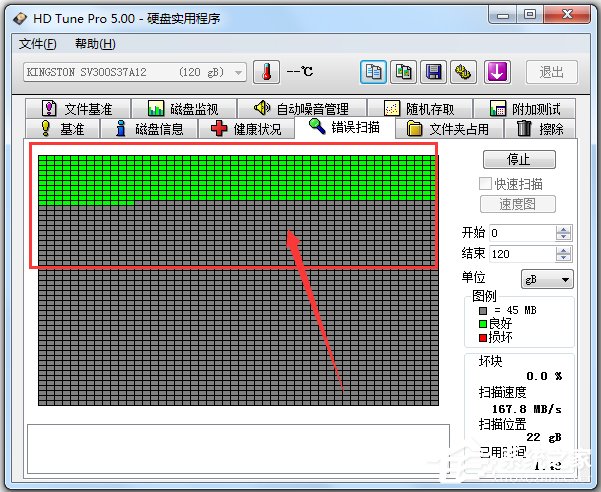Image resolution: width=601 pixels, height=492 pixels.
Task: Click the green 良好 legend swatch
Action: 483,324
